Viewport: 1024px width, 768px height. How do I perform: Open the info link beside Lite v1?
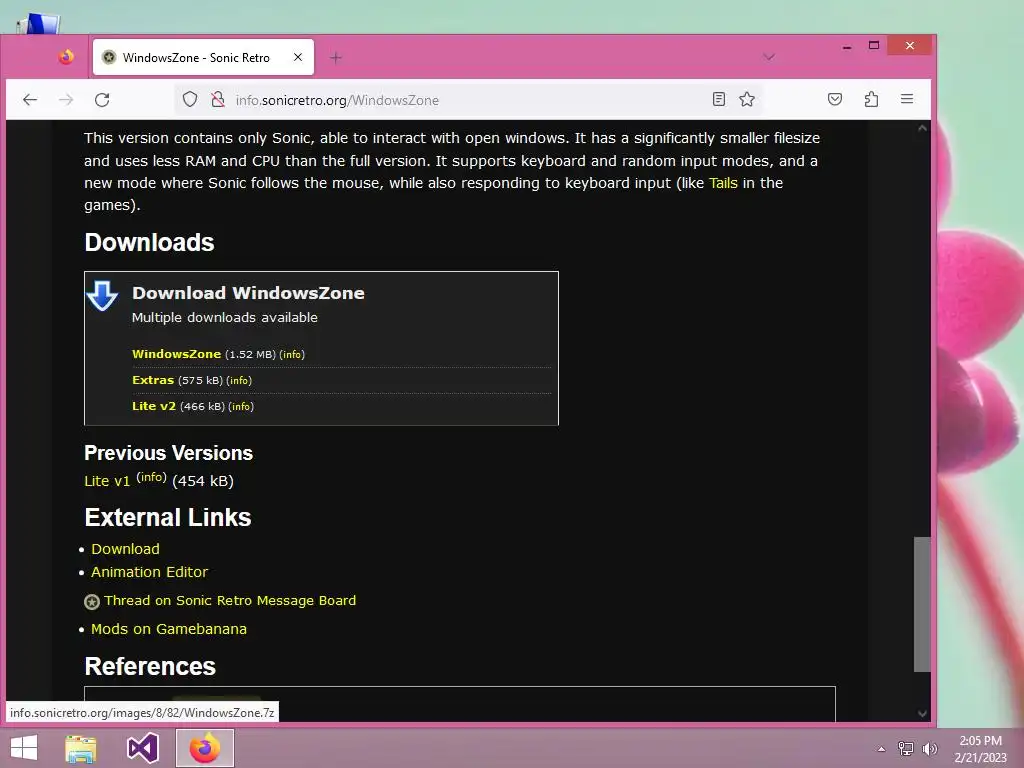coord(152,477)
